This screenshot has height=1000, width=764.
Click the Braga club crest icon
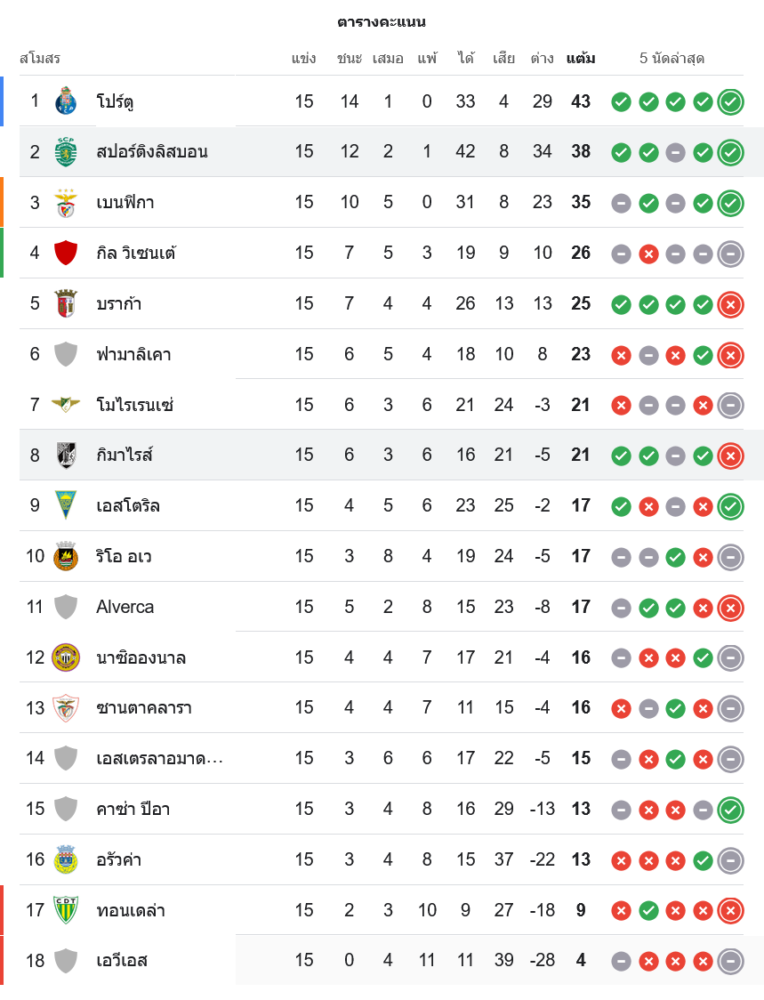[x=66, y=303]
